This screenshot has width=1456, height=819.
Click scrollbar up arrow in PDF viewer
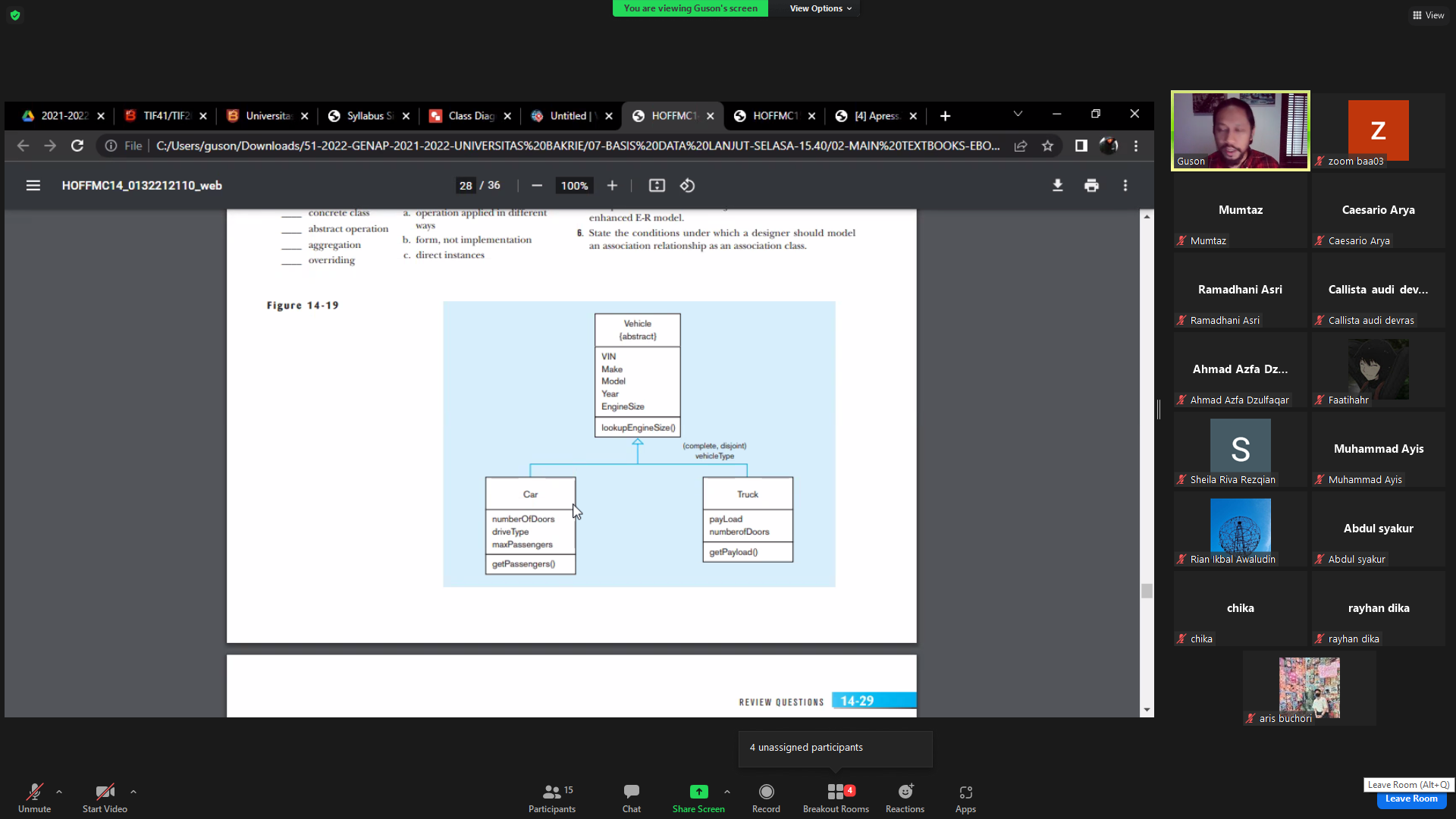[1147, 217]
